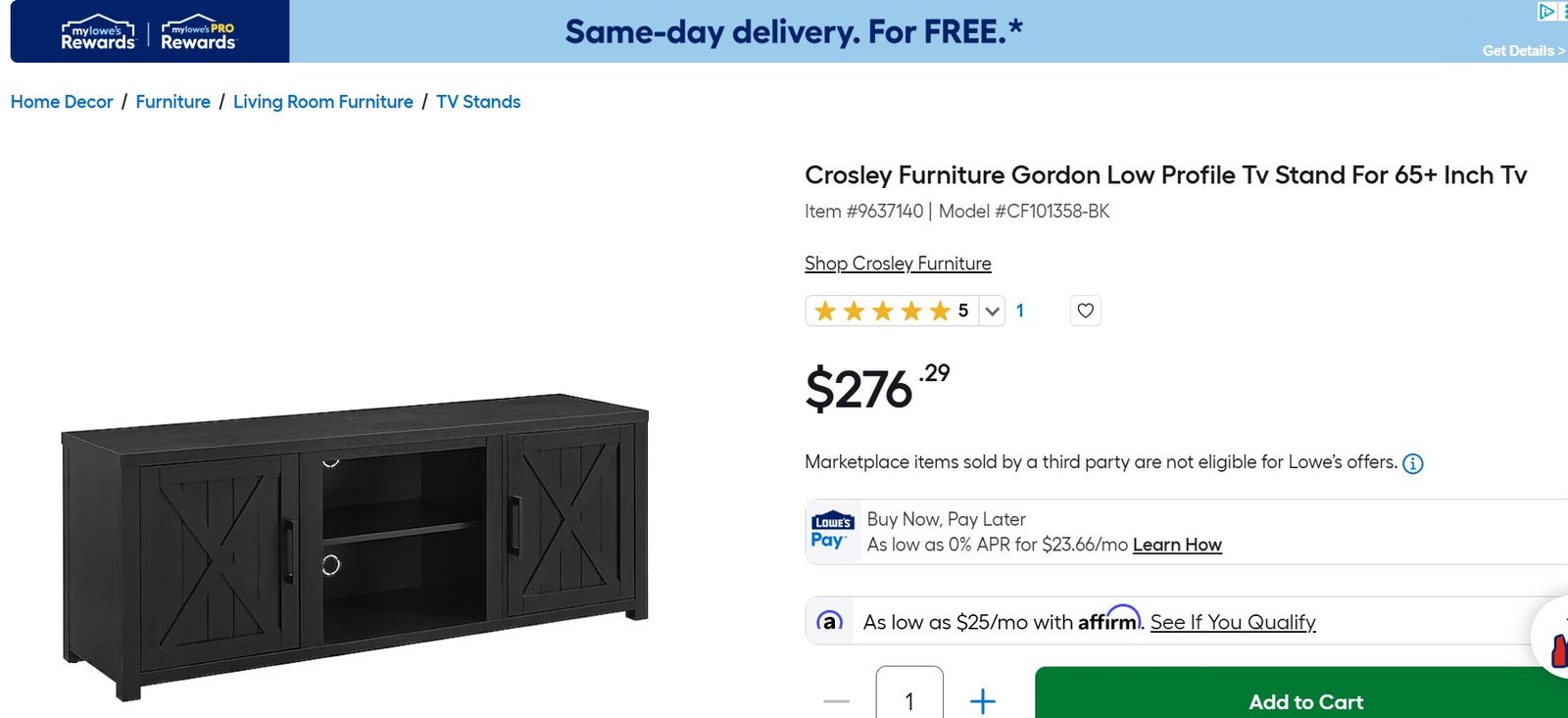This screenshot has width=1568, height=718.
Task: Navigate to Living Room Furniture breadcrumb
Action: click(x=323, y=102)
